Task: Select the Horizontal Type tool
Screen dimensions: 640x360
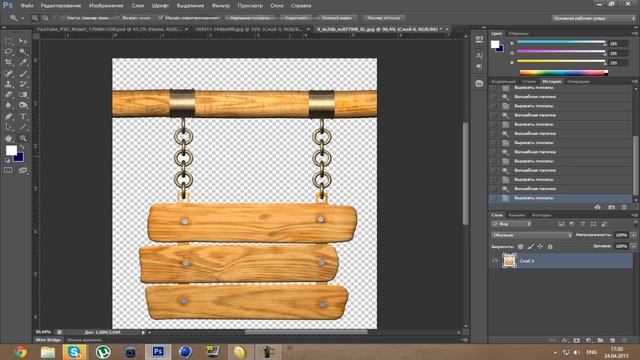Action: [23, 117]
